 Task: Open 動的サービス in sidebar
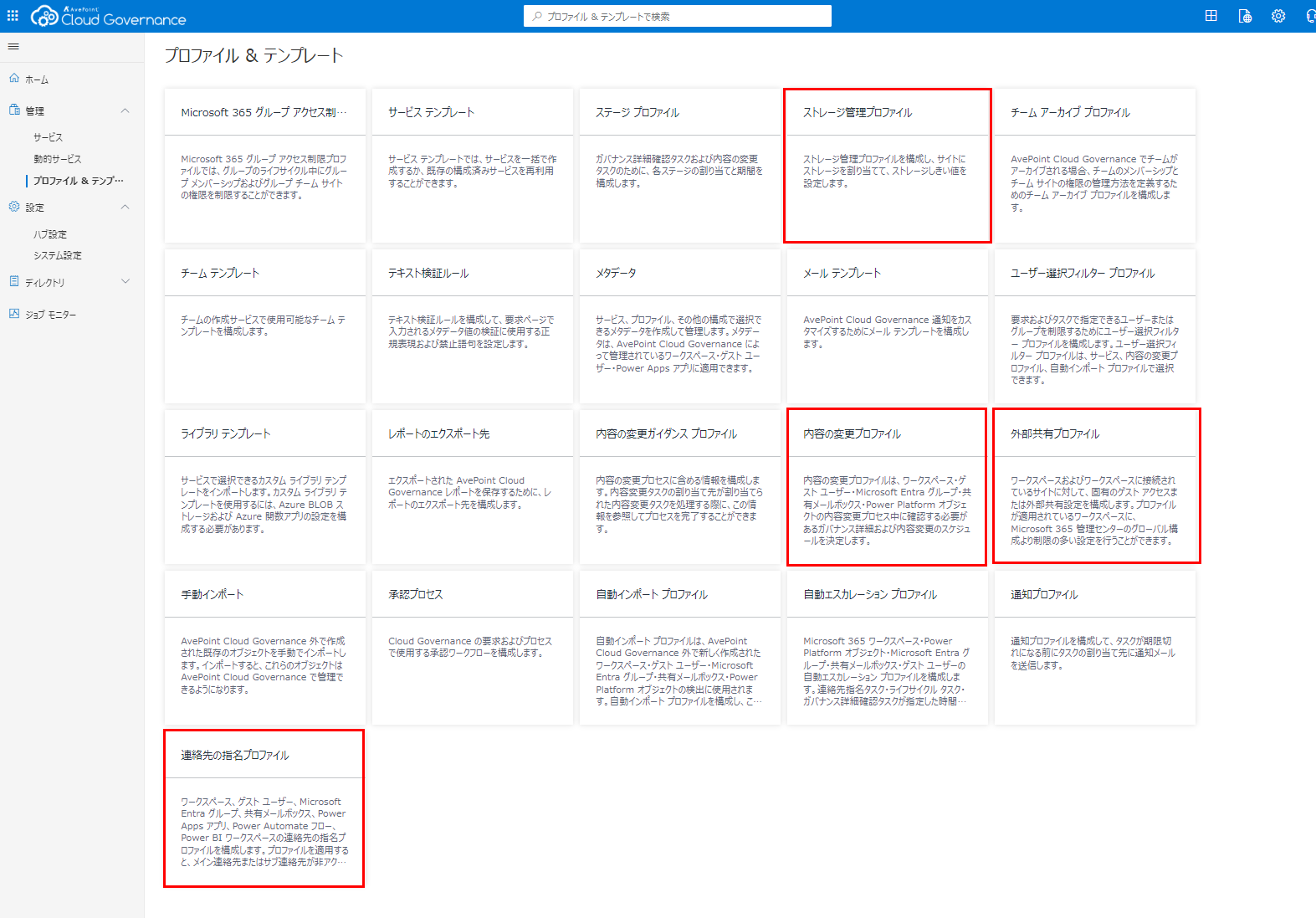pyautogui.click(x=58, y=159)
